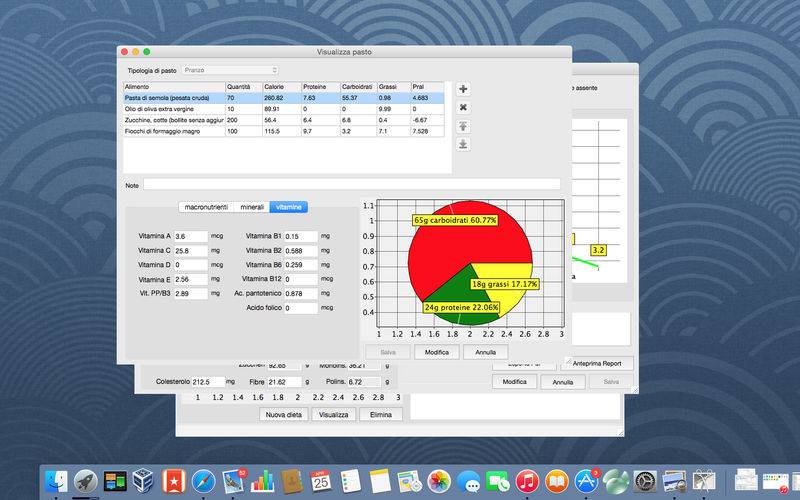This screenshot has width=800, height=500.
Task: Click into the Note text field
Action: [x=351, y=184]
